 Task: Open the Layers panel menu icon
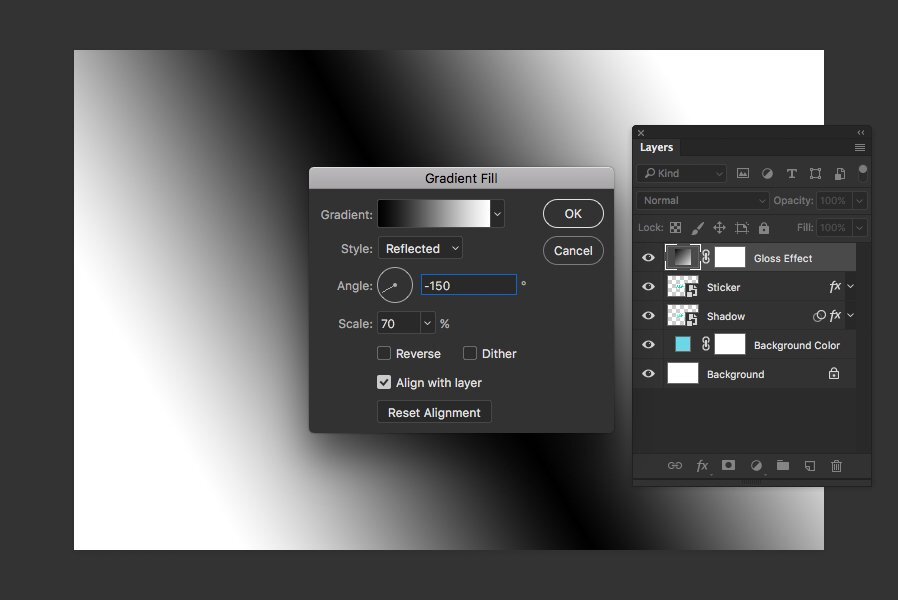point(860,148)
